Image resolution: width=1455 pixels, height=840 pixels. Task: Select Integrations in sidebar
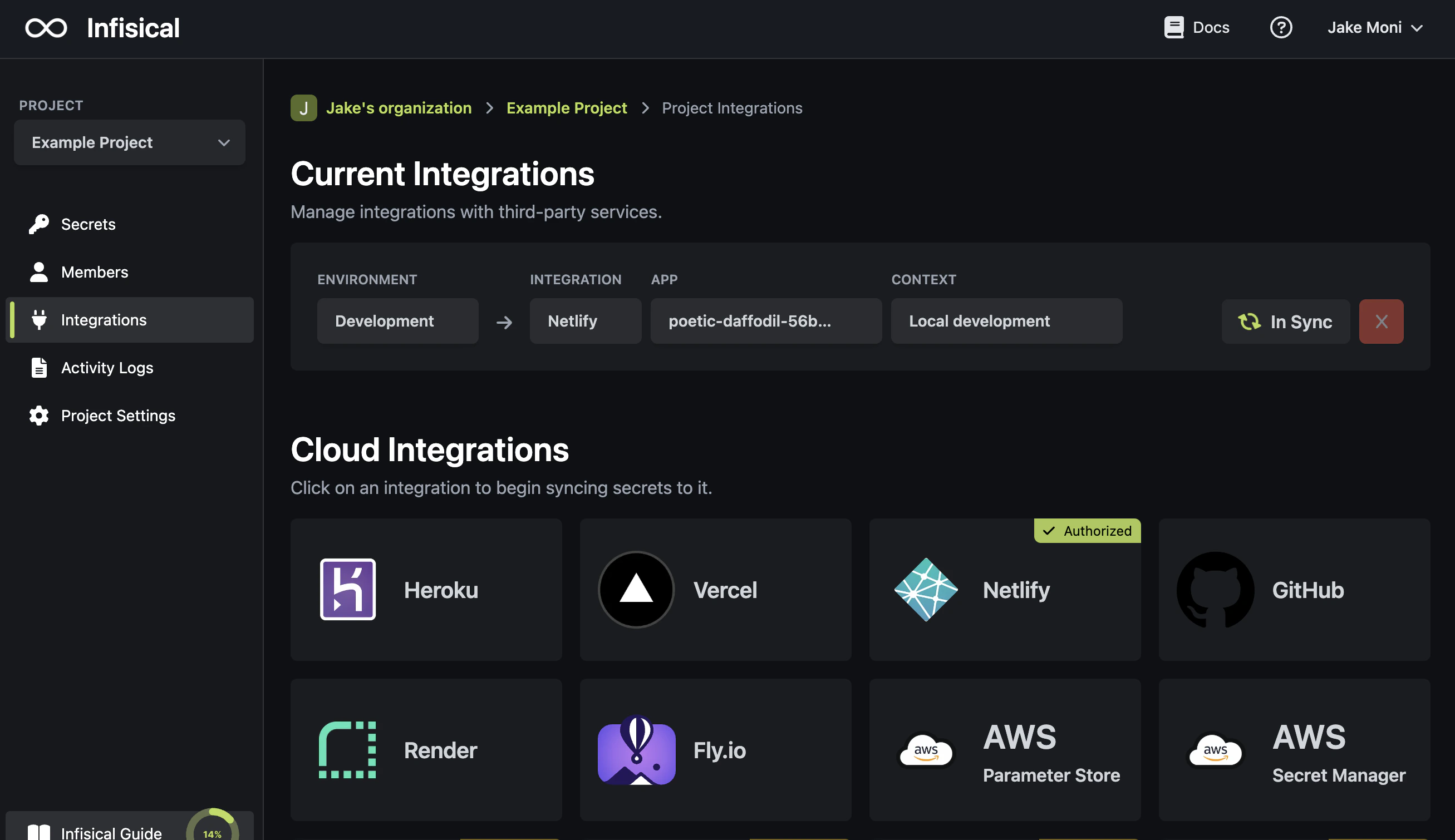click(129, 320)
